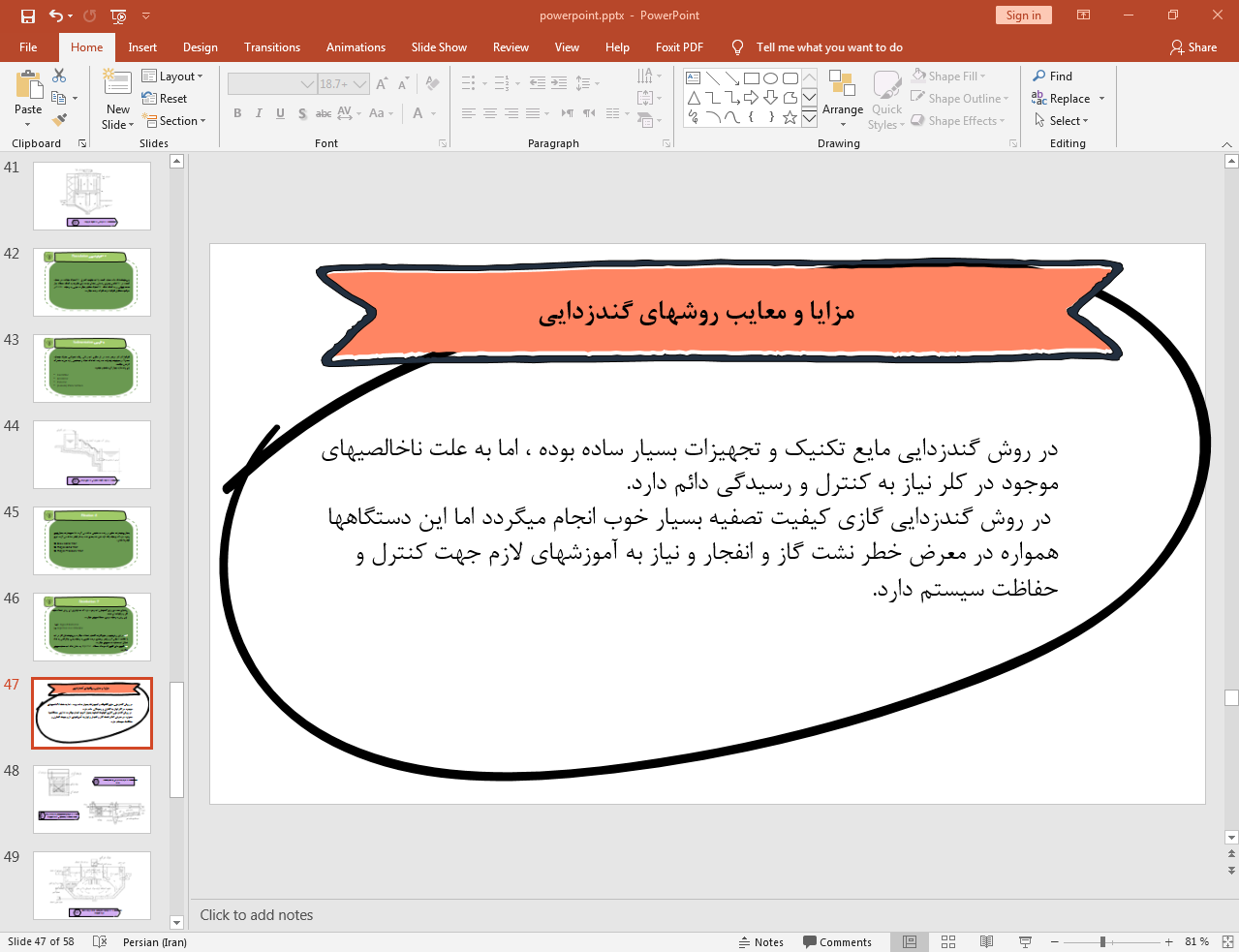Click the Find magnifier button
This screenshot has height=952, width=1239.
[x=1052, y=77]
